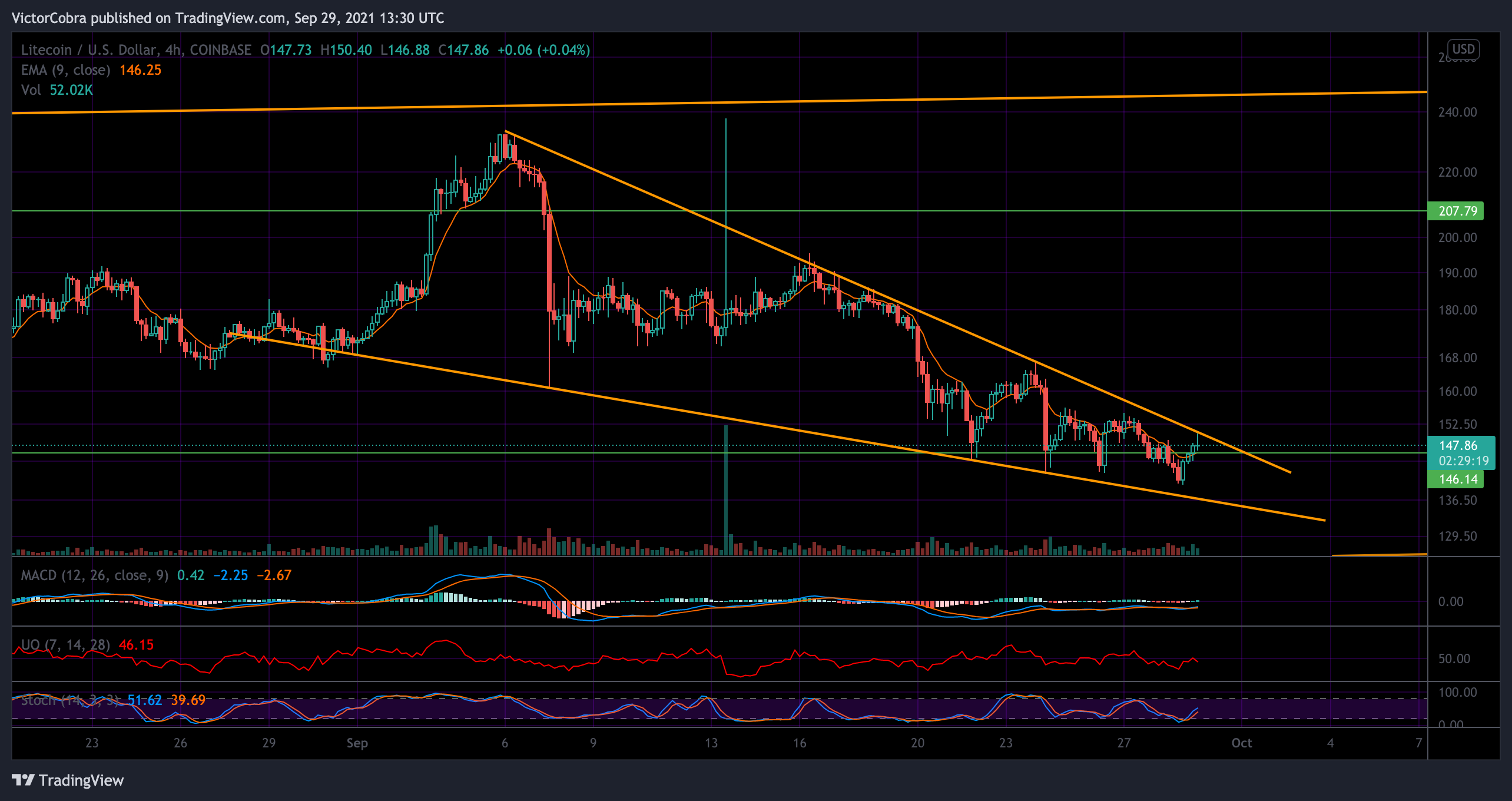Click the Stoch value 51.62
The width and height of the screenshot is (1512, 801).
pyautogui.click(x=145, y=700)
